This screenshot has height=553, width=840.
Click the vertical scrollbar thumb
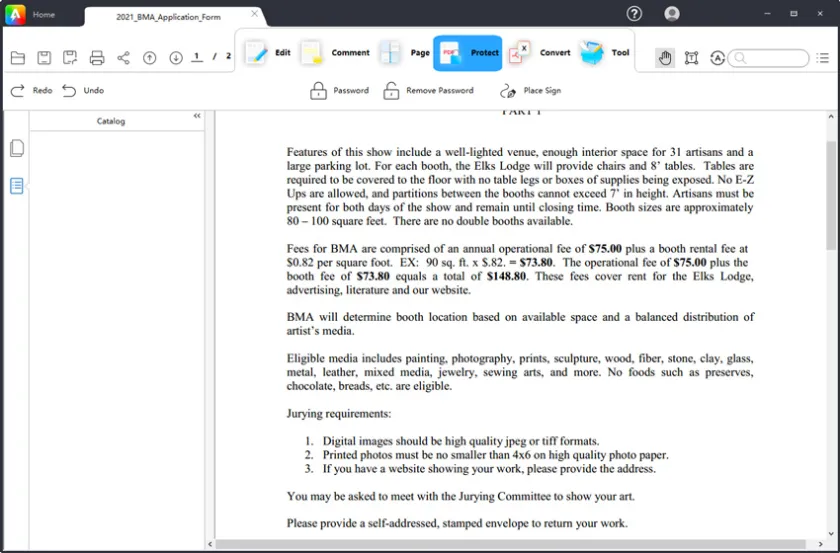point(831,195)
